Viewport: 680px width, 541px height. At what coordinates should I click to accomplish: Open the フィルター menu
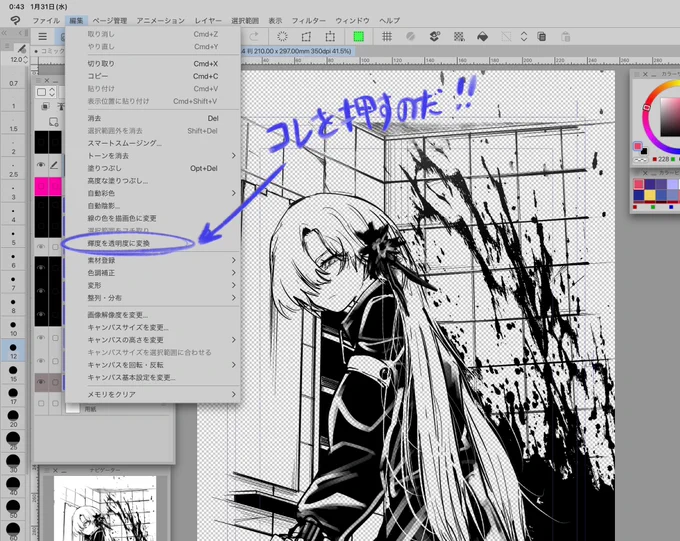(308, 20)
